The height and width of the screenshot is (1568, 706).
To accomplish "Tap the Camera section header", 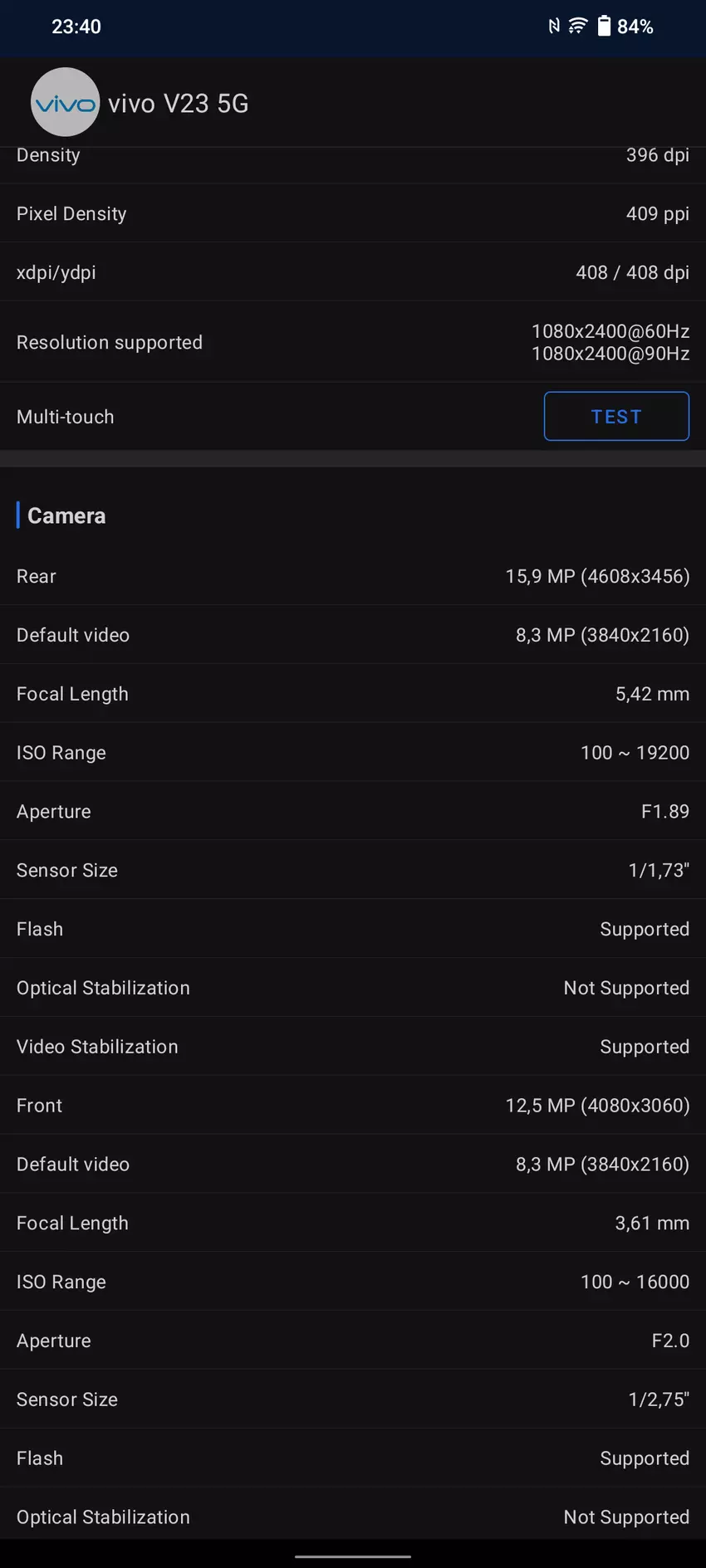I will coord(66,515).
